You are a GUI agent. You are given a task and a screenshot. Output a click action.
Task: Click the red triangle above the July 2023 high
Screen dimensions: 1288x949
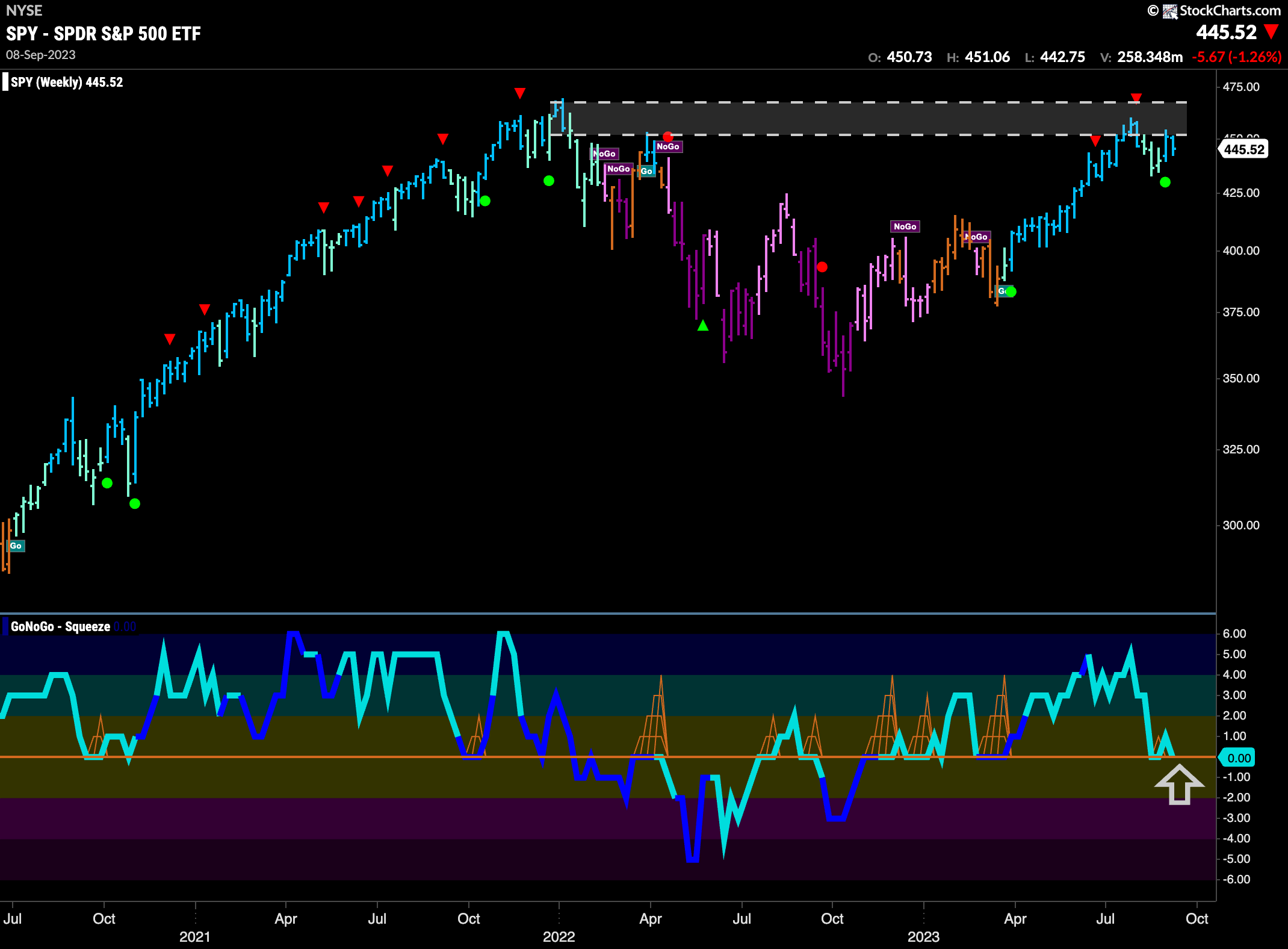1136,98
